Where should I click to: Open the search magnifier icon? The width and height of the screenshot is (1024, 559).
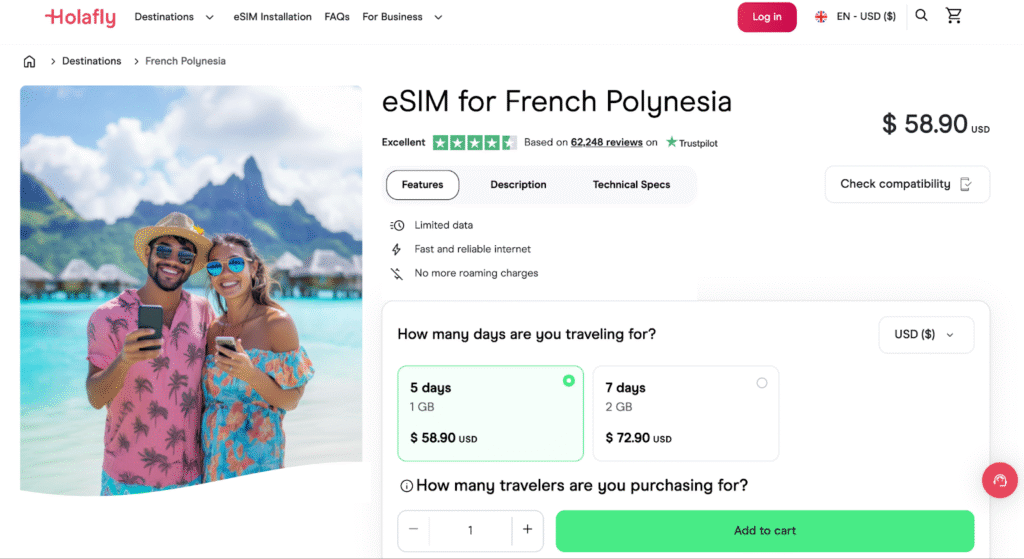[x=921, y=16]
